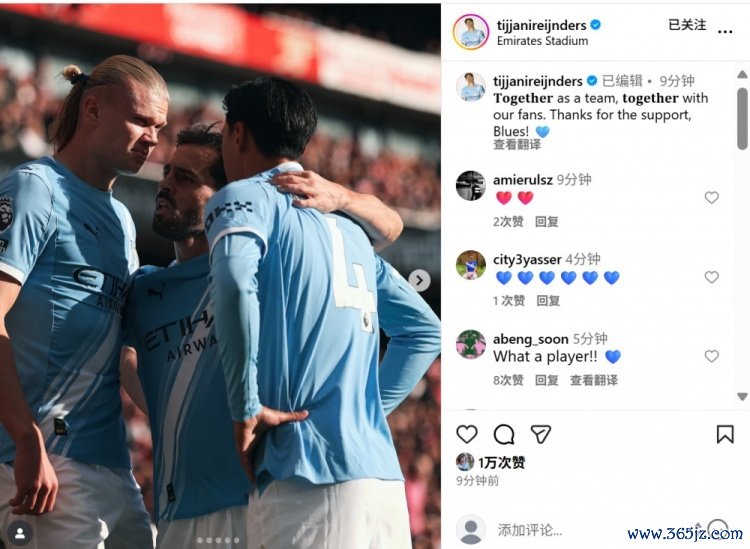Open tijjanireijnders profile picture in header
Screen dimensions: 750x549
[471, 32]
